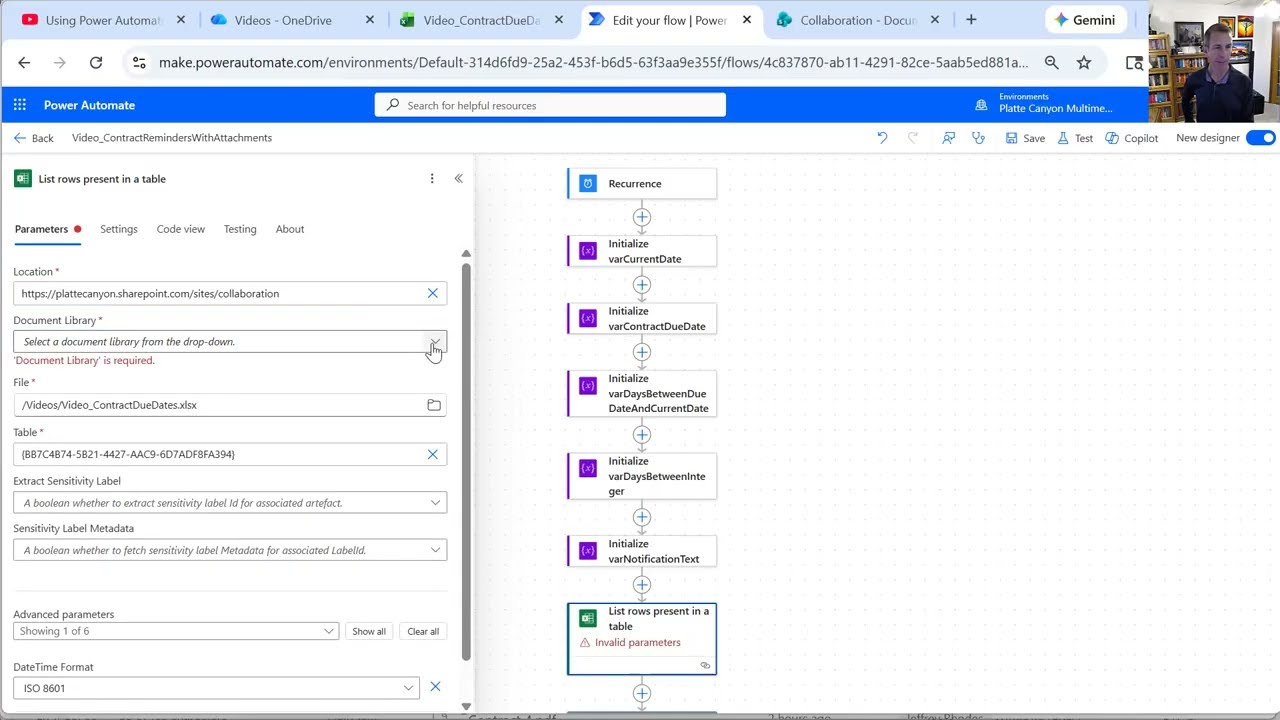Click Clear all advanced parameters

coord(423,631)
